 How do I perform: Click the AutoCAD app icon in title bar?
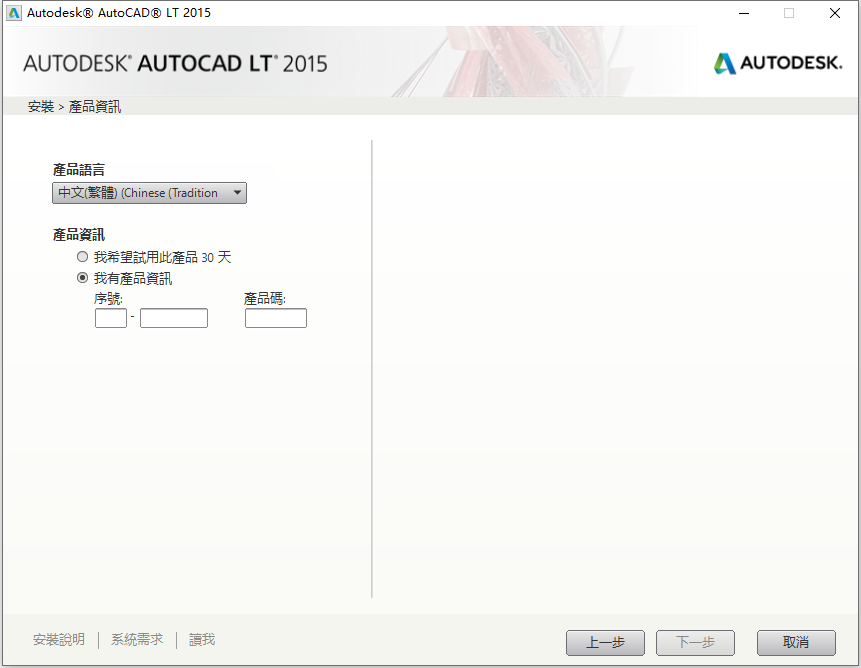click(14, 13)
